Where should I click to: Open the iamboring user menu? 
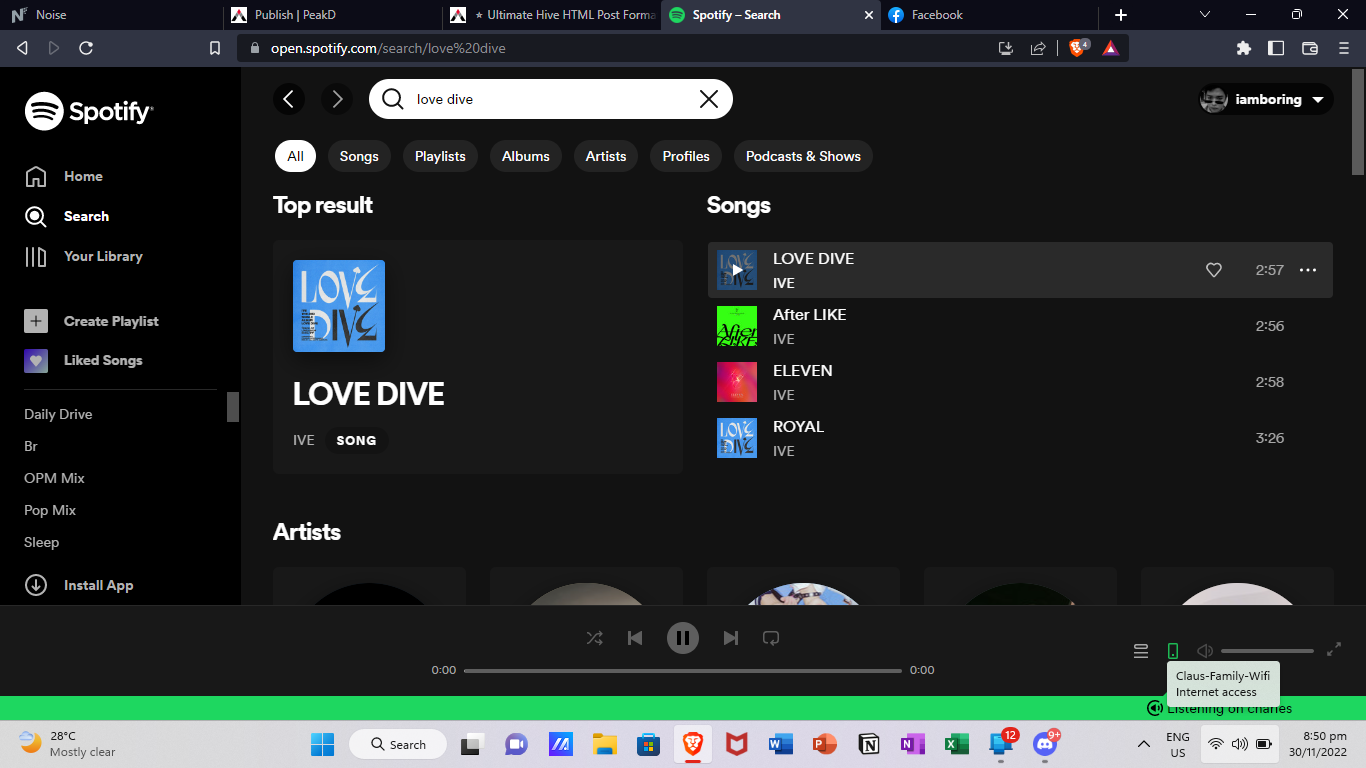click(1266, 99)
